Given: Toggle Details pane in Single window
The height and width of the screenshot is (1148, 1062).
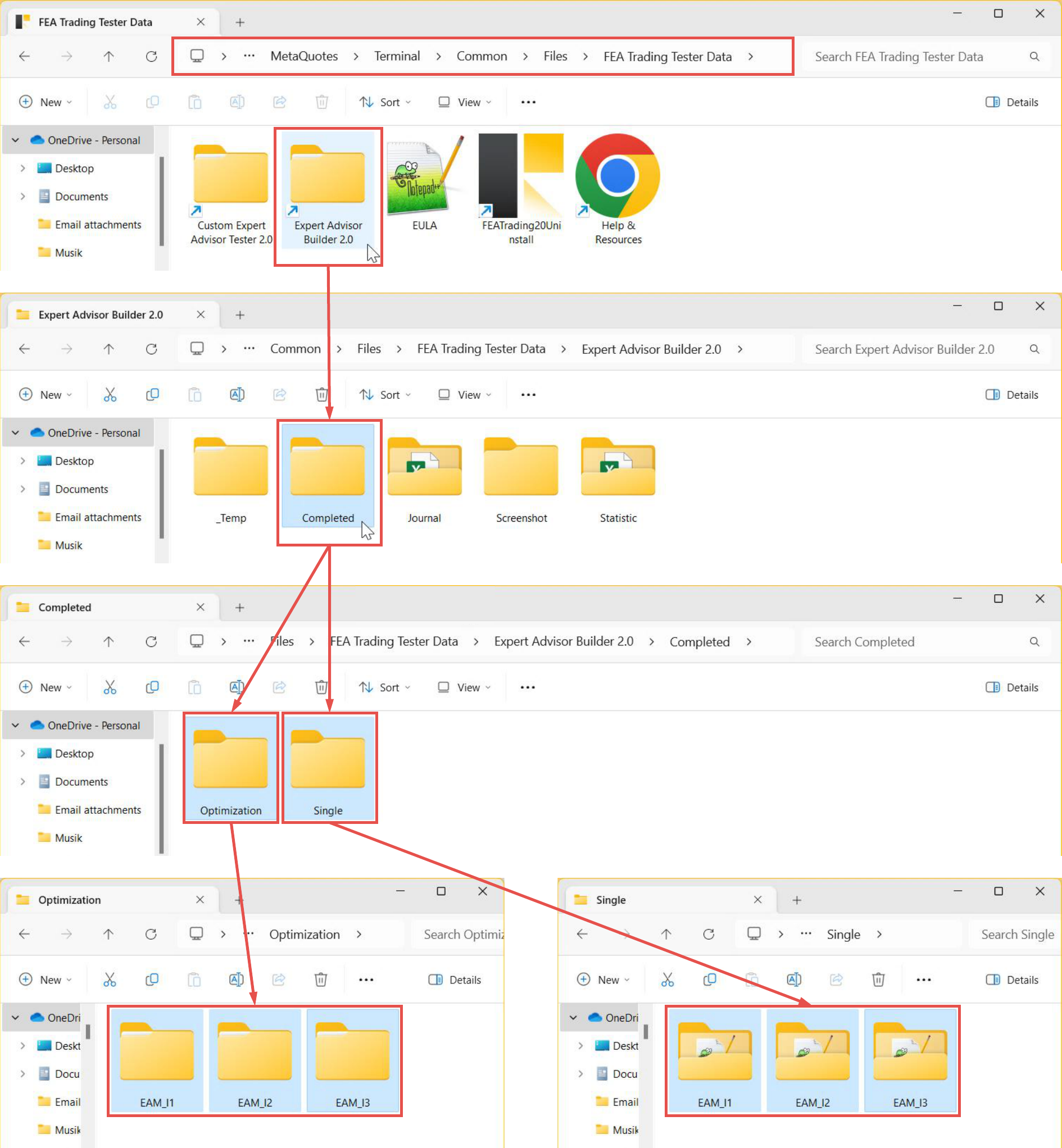Looking at the screenshot, I should 1011,979.
